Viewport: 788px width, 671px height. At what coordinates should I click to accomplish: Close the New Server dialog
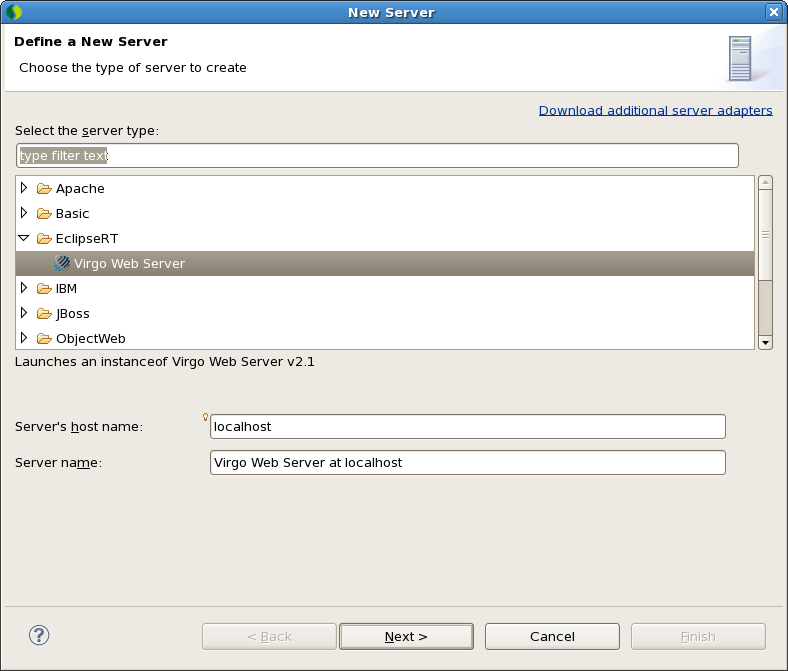tap(773, 12)
